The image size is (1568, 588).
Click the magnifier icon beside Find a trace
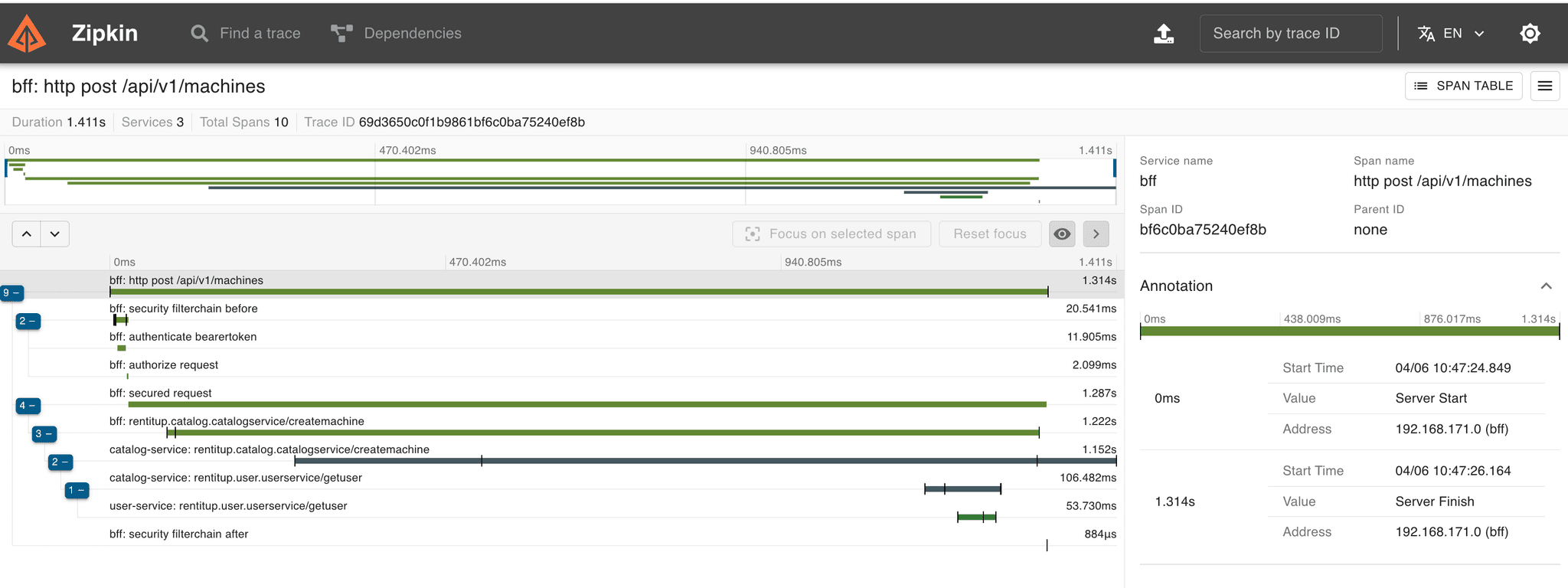(199, 34)
